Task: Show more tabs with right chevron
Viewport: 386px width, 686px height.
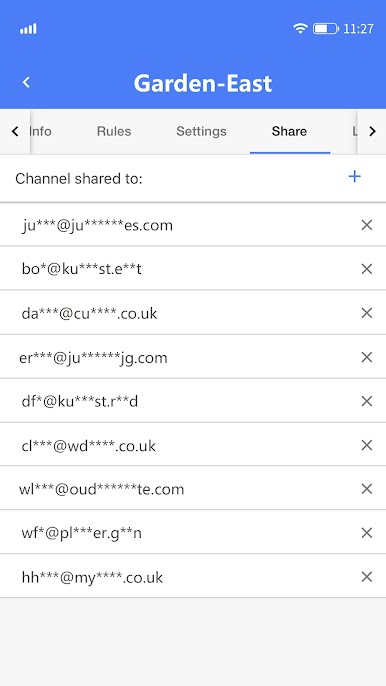Action: (372, 131)
